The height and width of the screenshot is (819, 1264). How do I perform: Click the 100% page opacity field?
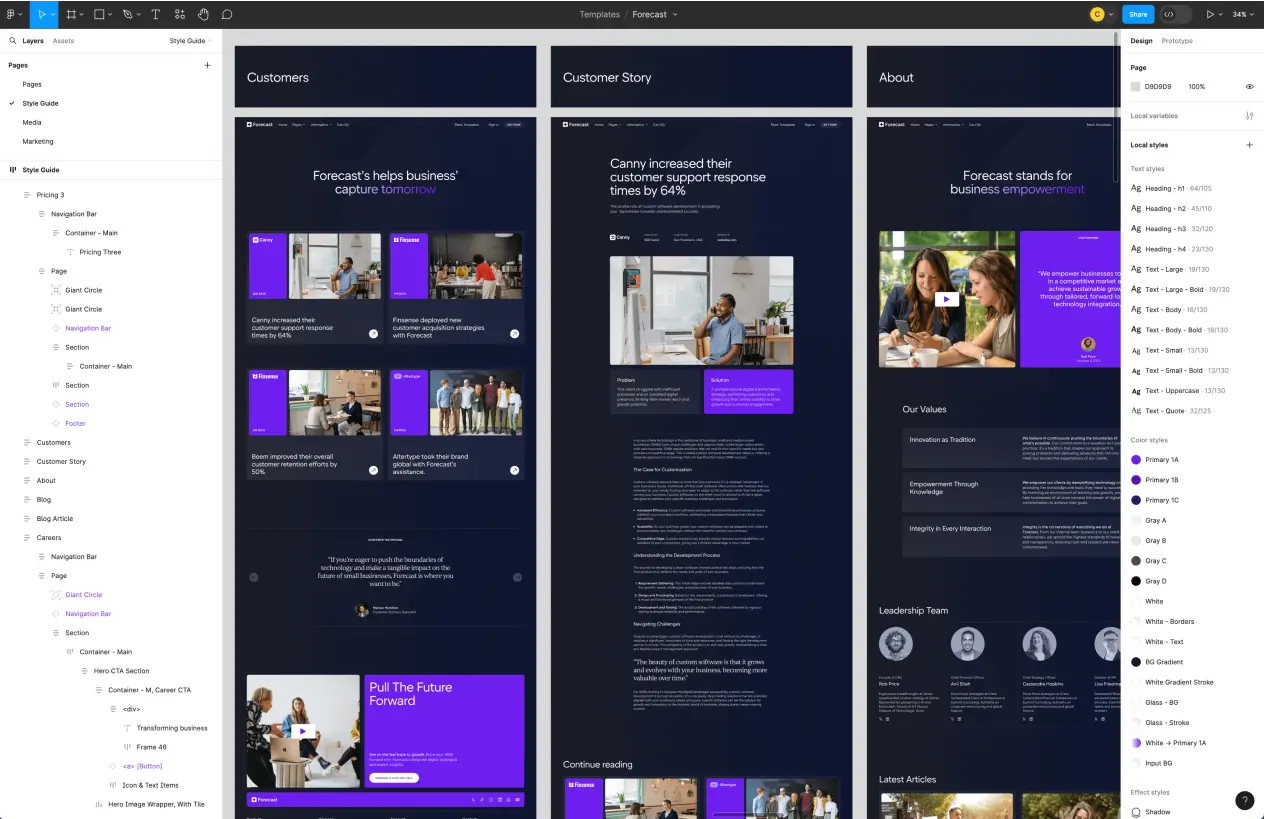(x=1197, y=87)
